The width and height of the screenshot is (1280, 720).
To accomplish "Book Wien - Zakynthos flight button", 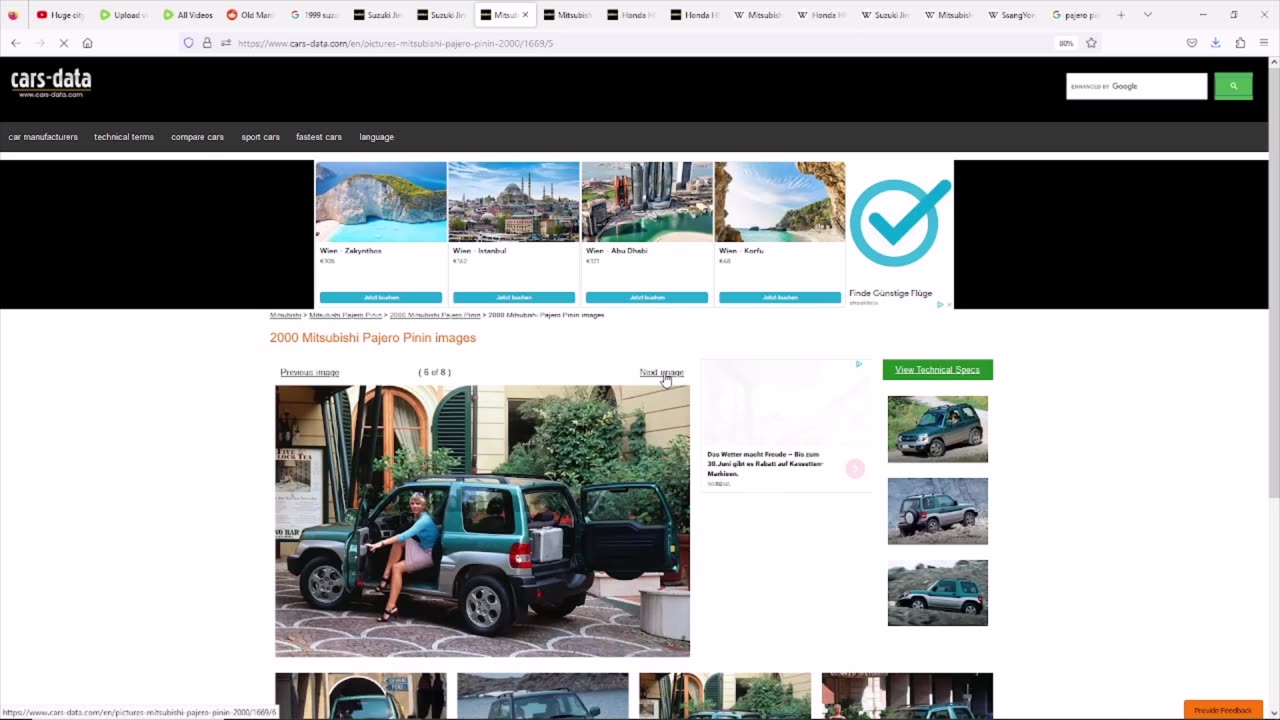I will click(x=381, y=297).
